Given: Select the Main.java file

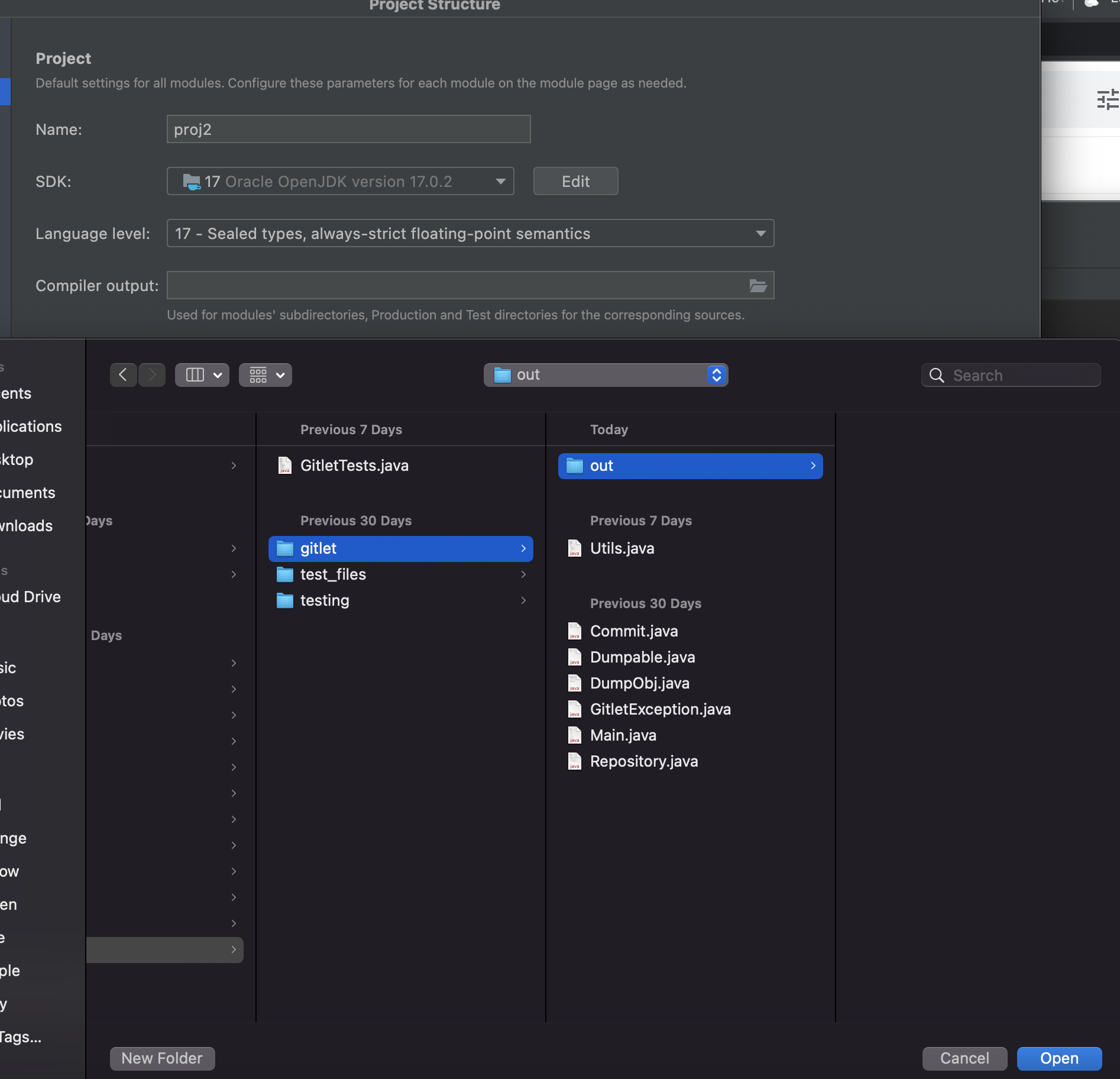Looking at the screenshot, I should [x=623, y=735].
